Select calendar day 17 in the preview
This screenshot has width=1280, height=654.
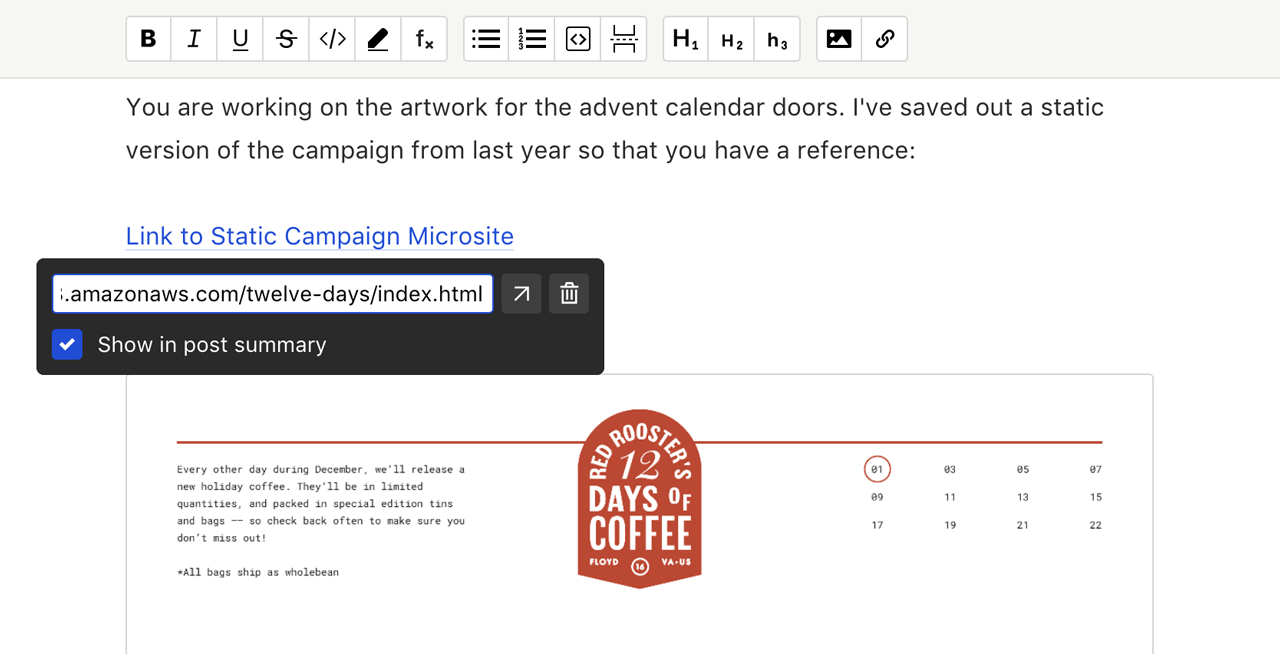click(x=877, y=525)
